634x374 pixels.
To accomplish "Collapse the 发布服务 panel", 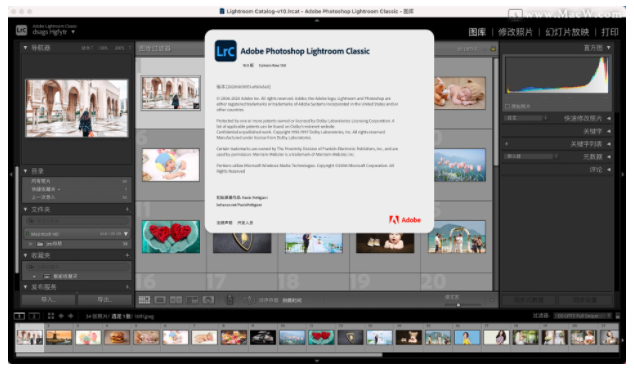I will pyautogui.click(x=25, y=287).
